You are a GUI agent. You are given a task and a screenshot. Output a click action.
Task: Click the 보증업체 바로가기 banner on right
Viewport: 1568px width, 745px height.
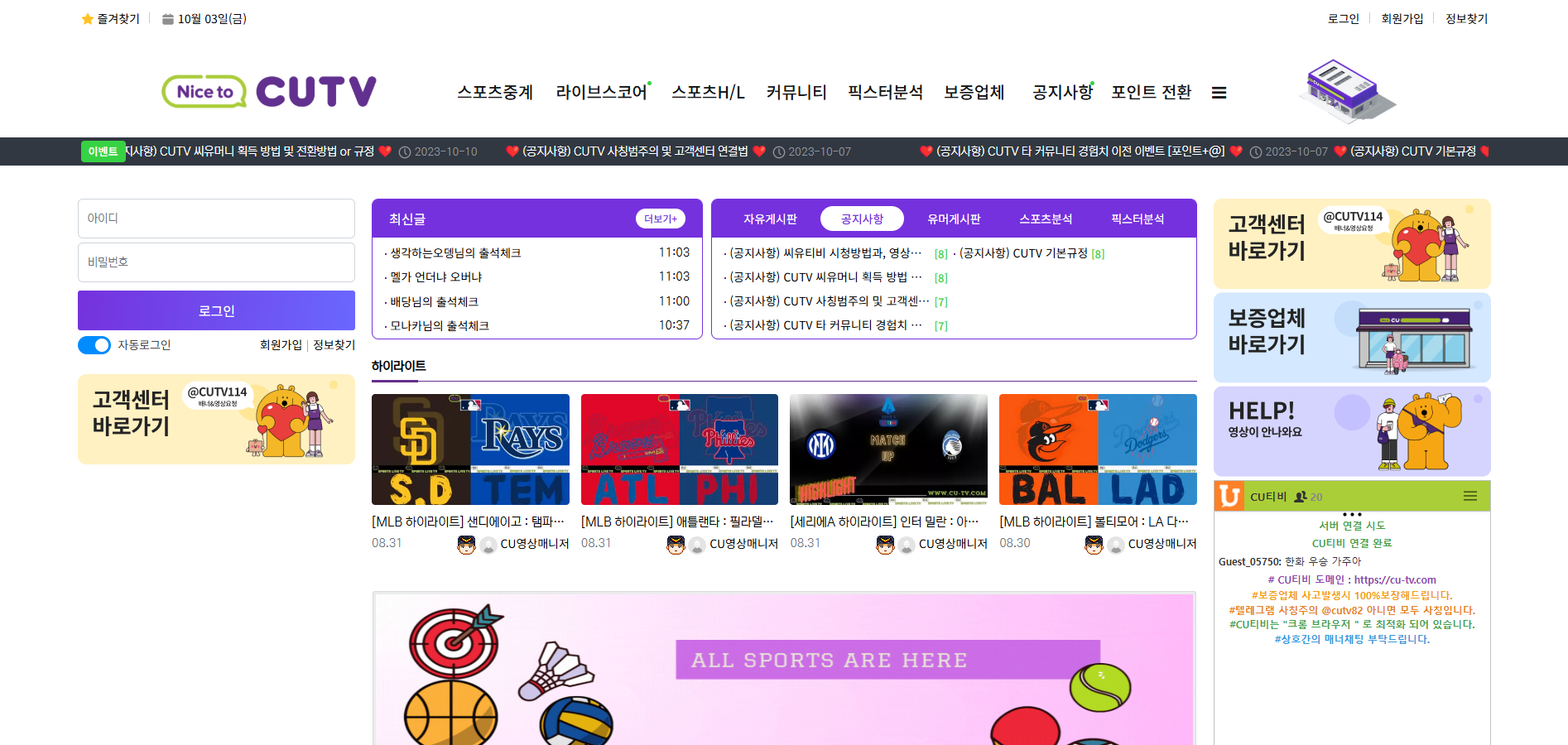click(1351, 338)
